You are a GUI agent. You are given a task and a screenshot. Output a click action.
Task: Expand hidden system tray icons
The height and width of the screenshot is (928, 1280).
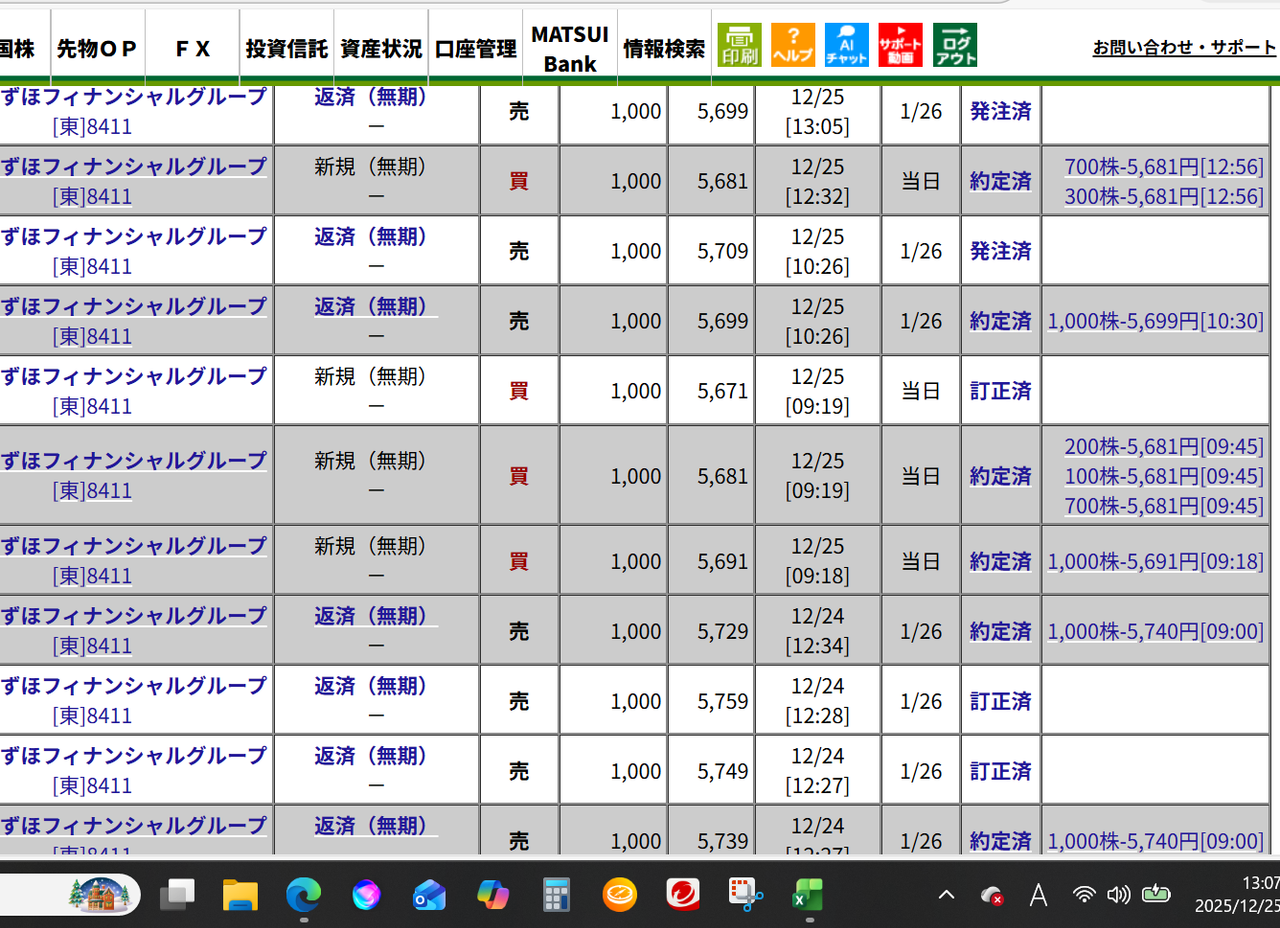click(x=945, y=894)
